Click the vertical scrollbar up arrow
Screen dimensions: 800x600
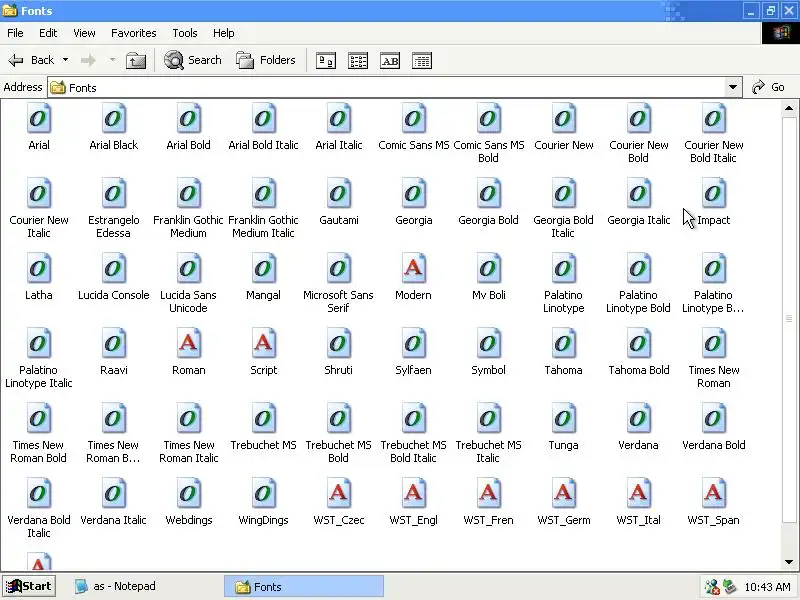click(789, 108)
